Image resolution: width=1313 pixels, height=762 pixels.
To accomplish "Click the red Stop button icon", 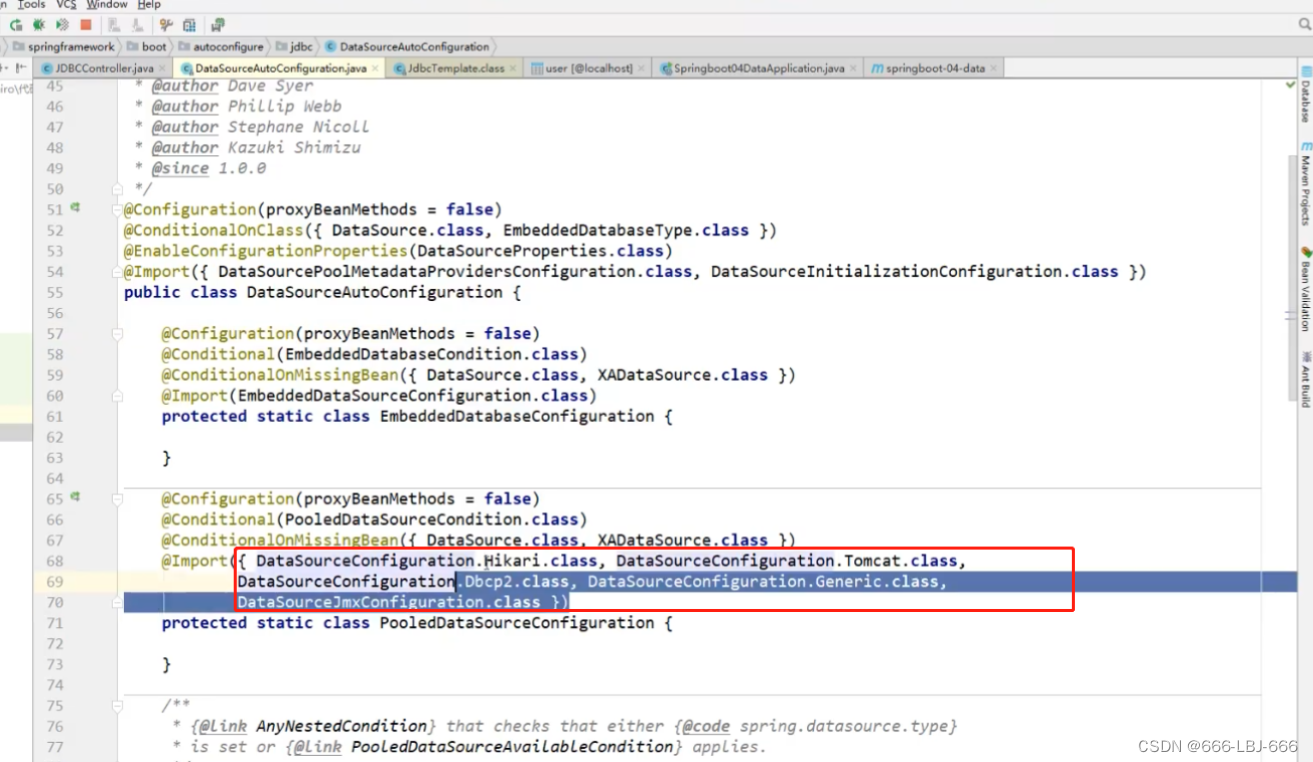I will click(x=86, y=25).
